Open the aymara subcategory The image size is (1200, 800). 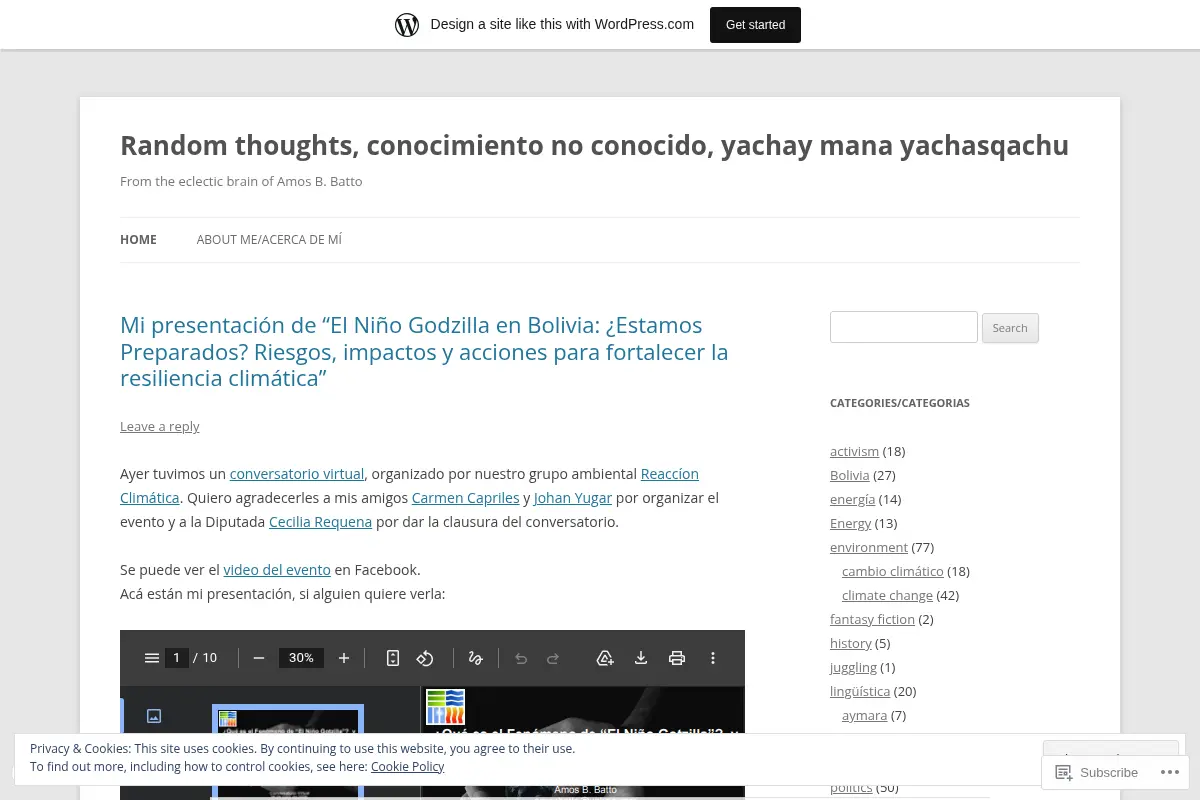(x=864, y=715)
